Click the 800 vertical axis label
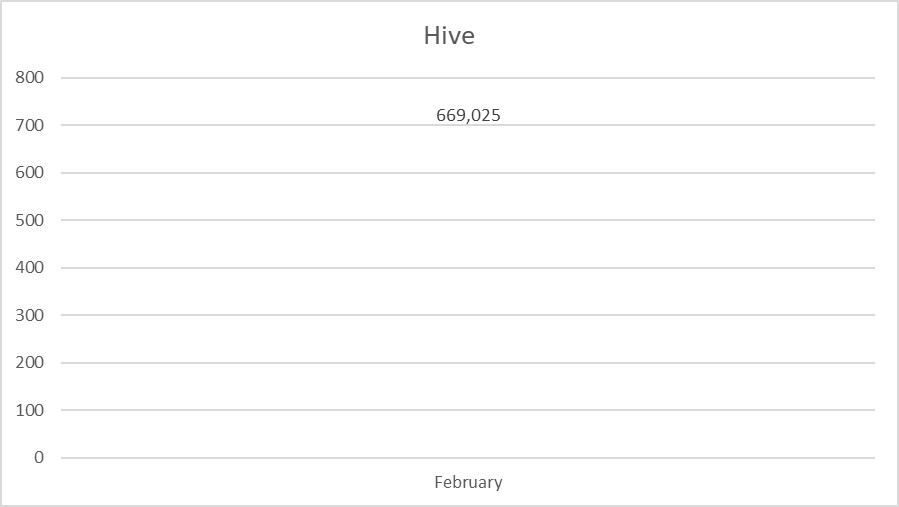Image resolution: width=899 pixels, height=507 pixels. tap(29, 77)
